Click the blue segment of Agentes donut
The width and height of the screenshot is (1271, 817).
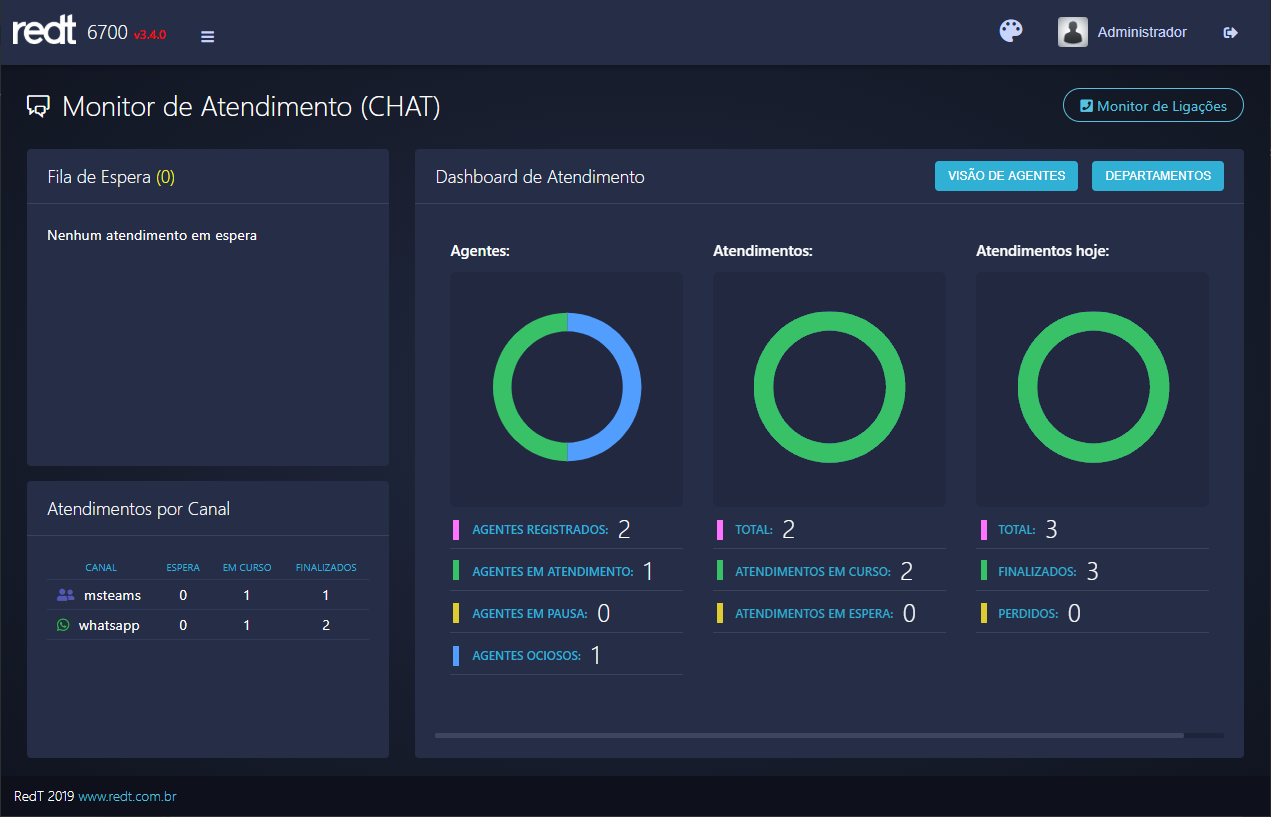tap(631, 387)
